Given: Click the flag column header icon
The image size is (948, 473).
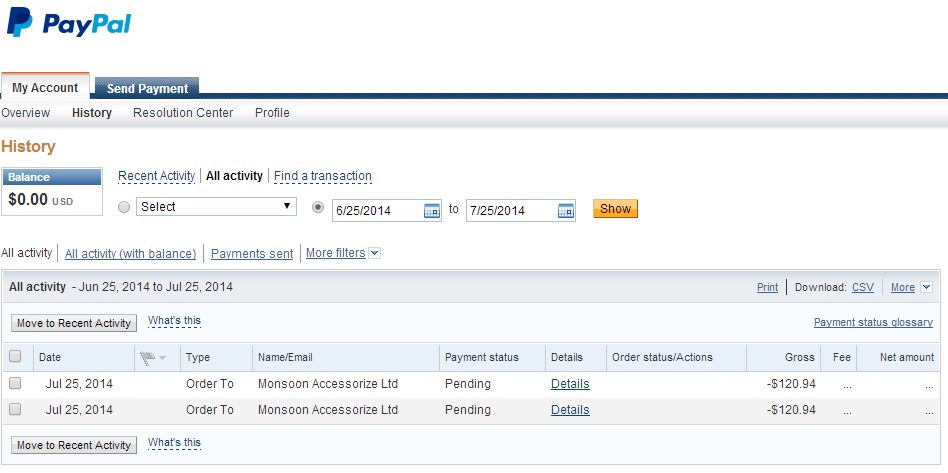Looking at the screenshot, I should tap(147, 358).
